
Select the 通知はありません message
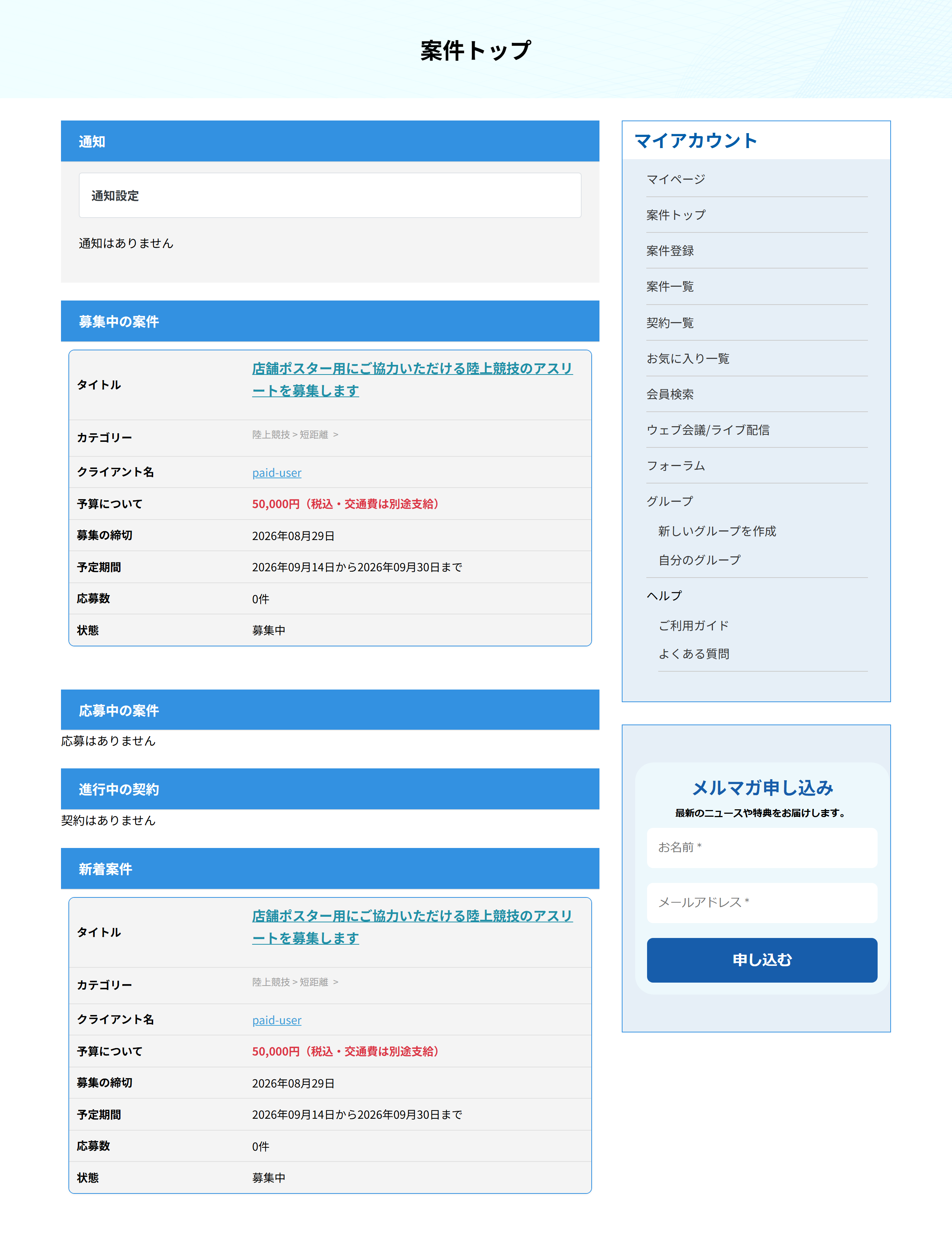126,243
